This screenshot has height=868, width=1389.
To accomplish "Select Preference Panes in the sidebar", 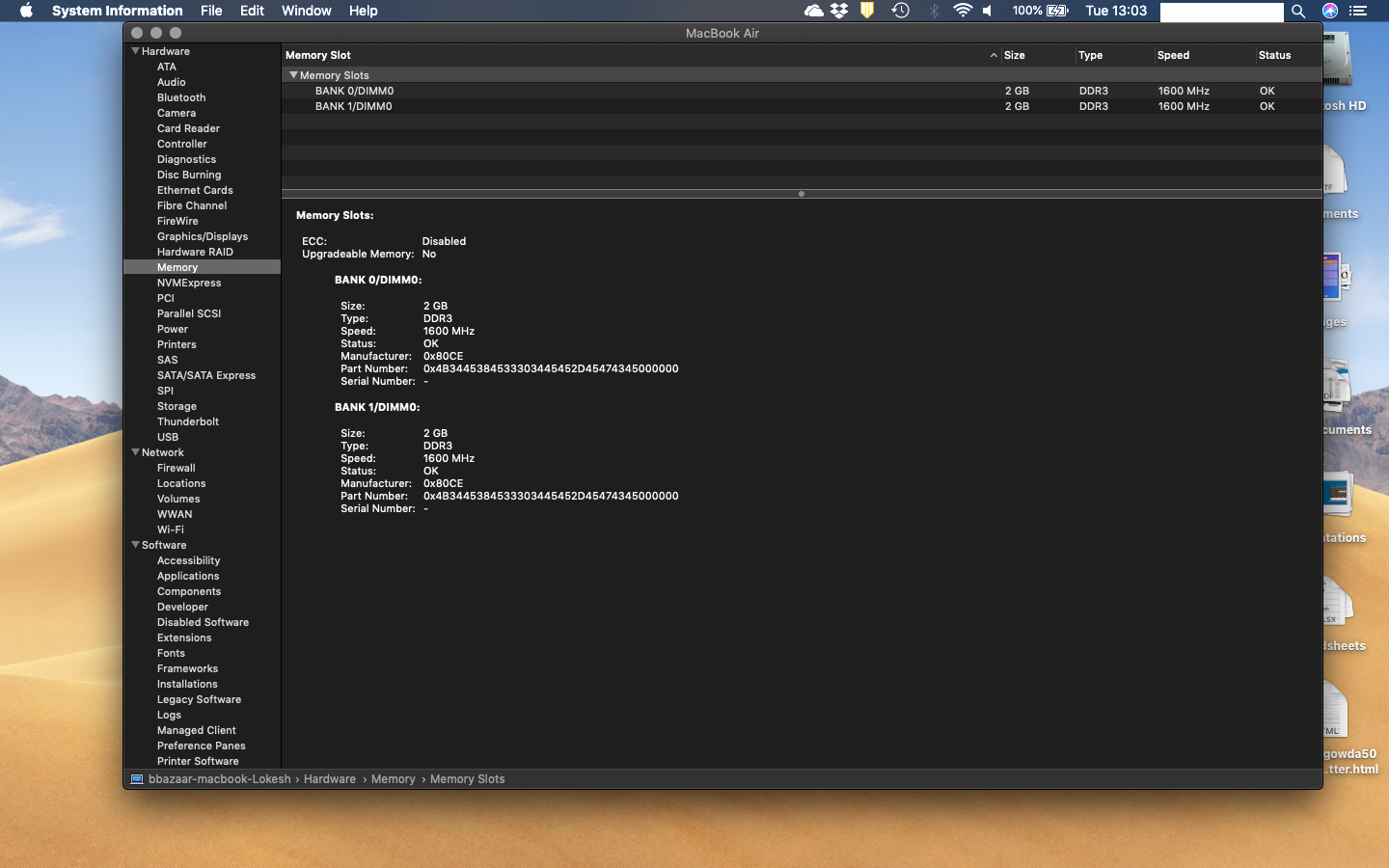I will (202, 746).
